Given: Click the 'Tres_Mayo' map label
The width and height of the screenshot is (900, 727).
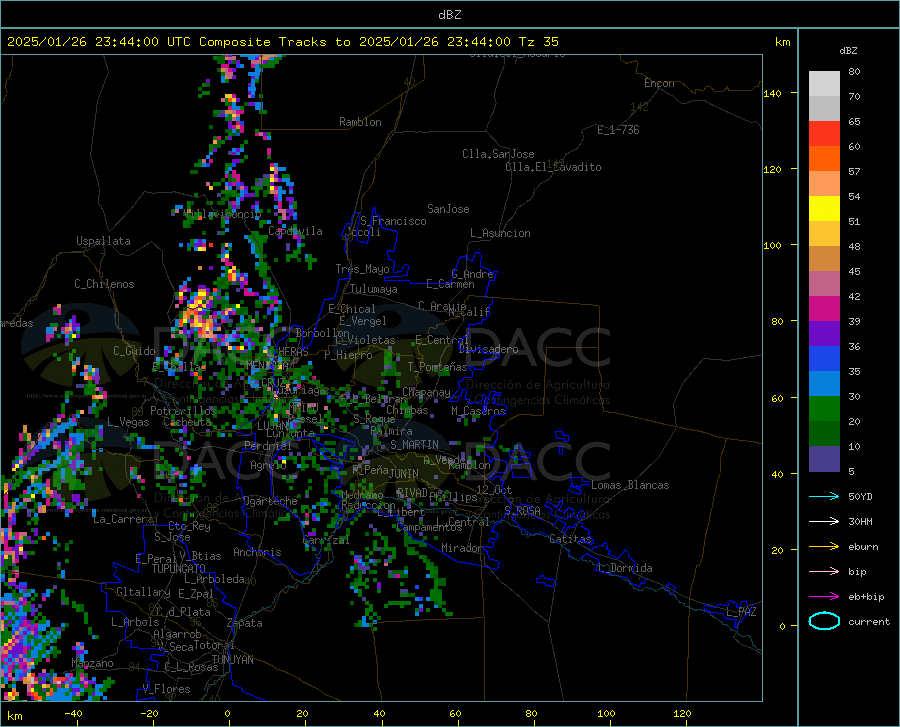Looking at the screenshot, I should [x=362, y=269].
